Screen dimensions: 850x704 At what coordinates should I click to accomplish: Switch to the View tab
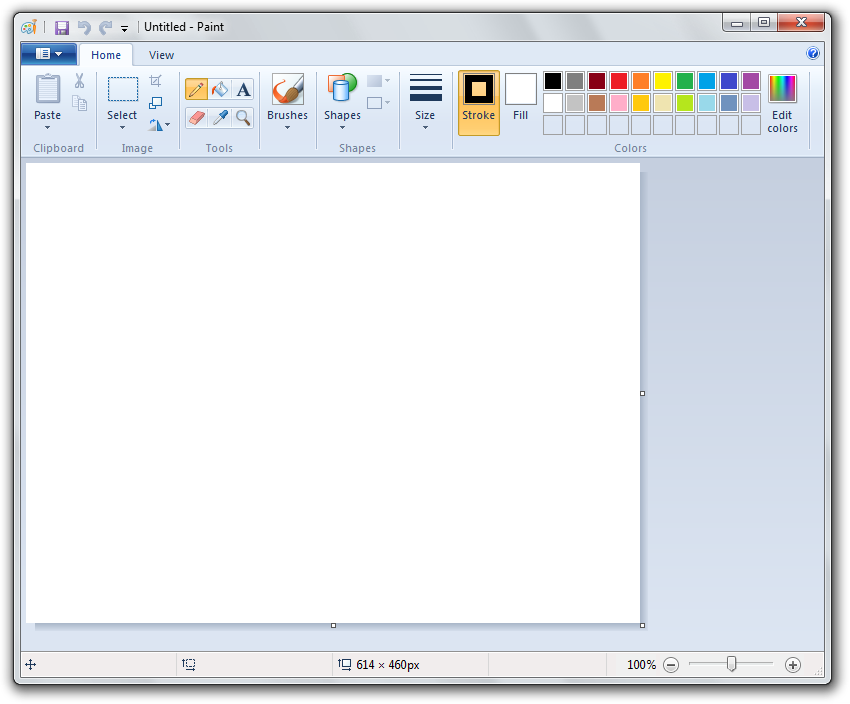161,55
